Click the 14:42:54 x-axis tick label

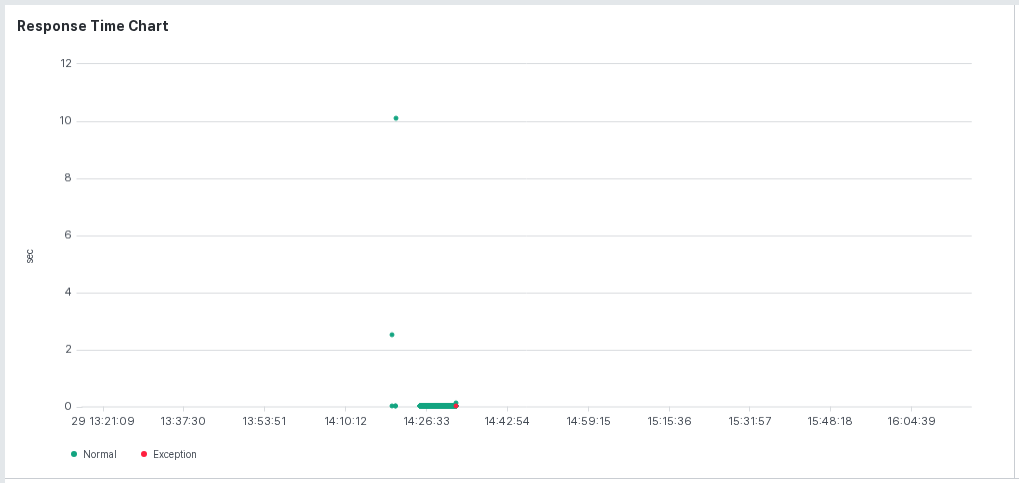pos(507,421)
